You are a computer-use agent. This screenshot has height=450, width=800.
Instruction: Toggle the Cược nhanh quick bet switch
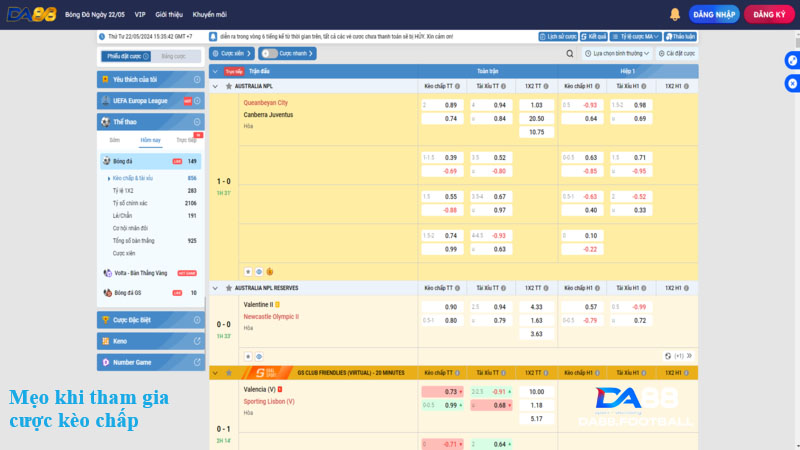pos(269,53)
